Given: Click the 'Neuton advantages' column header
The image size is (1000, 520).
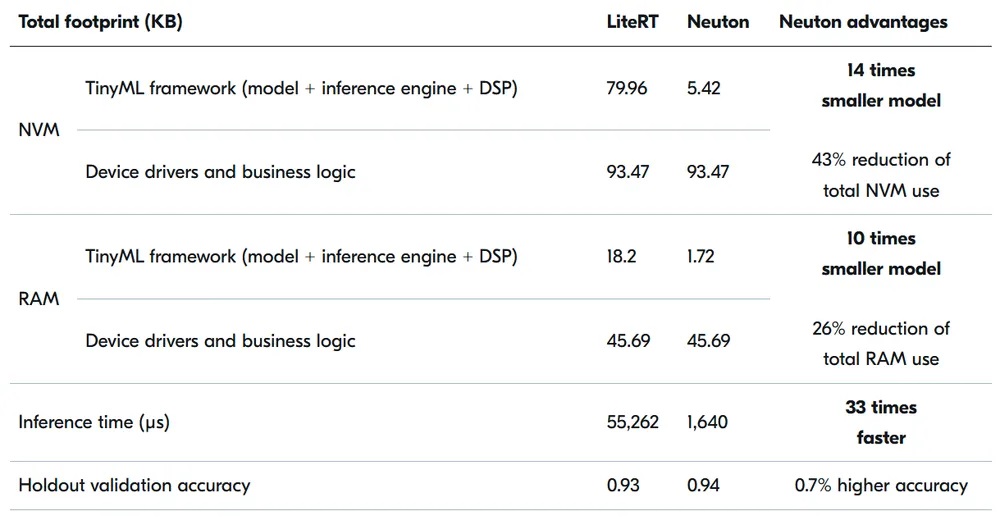Looking at the screenshot, I should pos(863,22).
